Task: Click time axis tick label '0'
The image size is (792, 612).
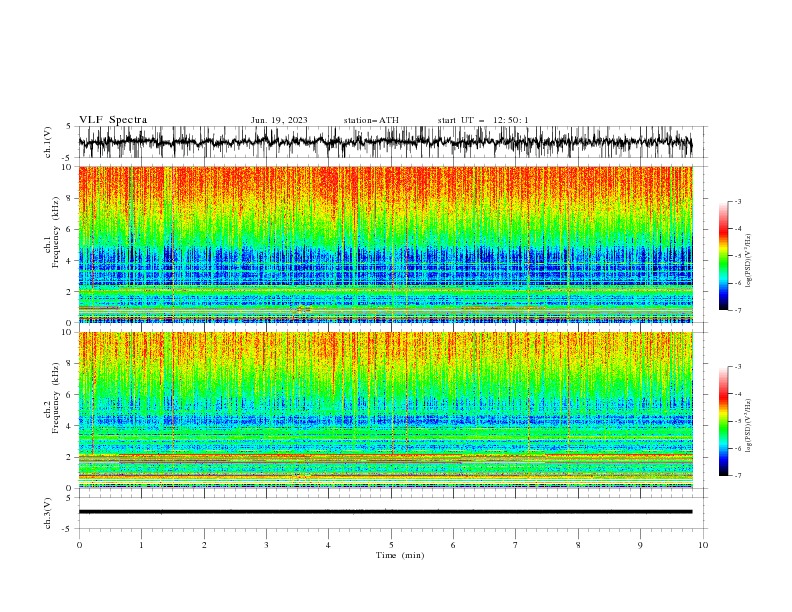Action: coord(79,545)
